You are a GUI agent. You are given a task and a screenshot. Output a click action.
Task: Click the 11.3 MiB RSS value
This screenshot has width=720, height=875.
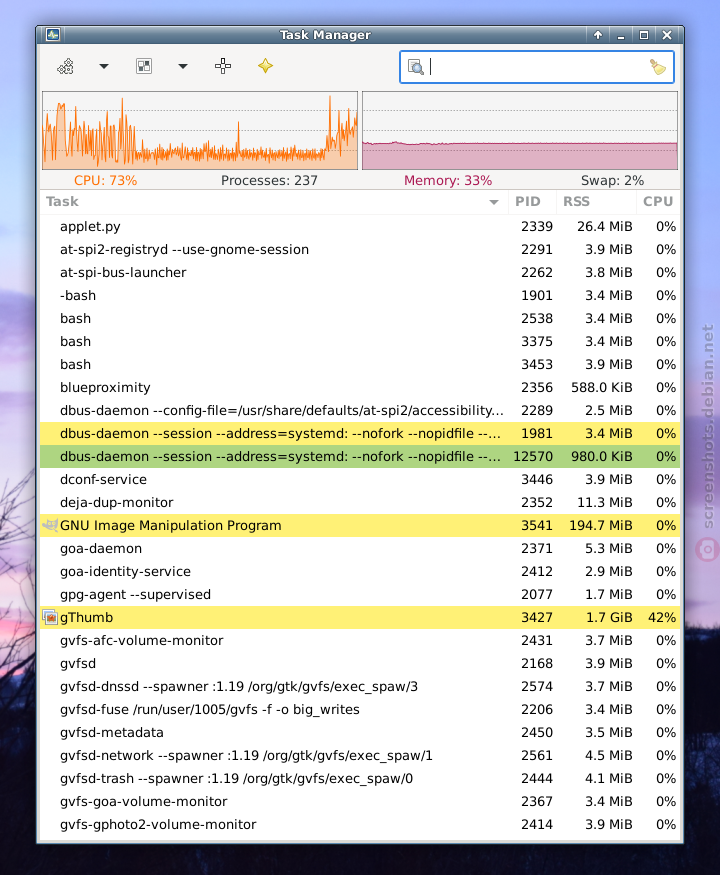coord(605,502)
